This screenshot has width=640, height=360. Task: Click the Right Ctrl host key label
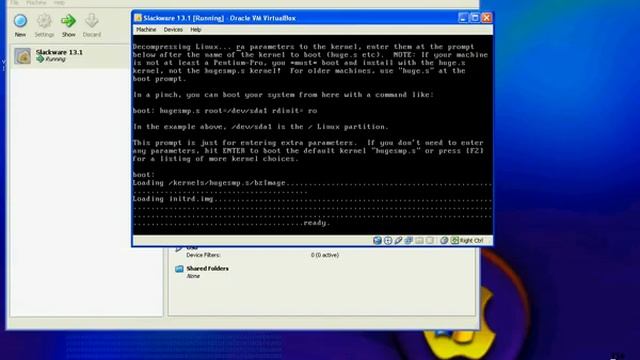coord(471,240)
